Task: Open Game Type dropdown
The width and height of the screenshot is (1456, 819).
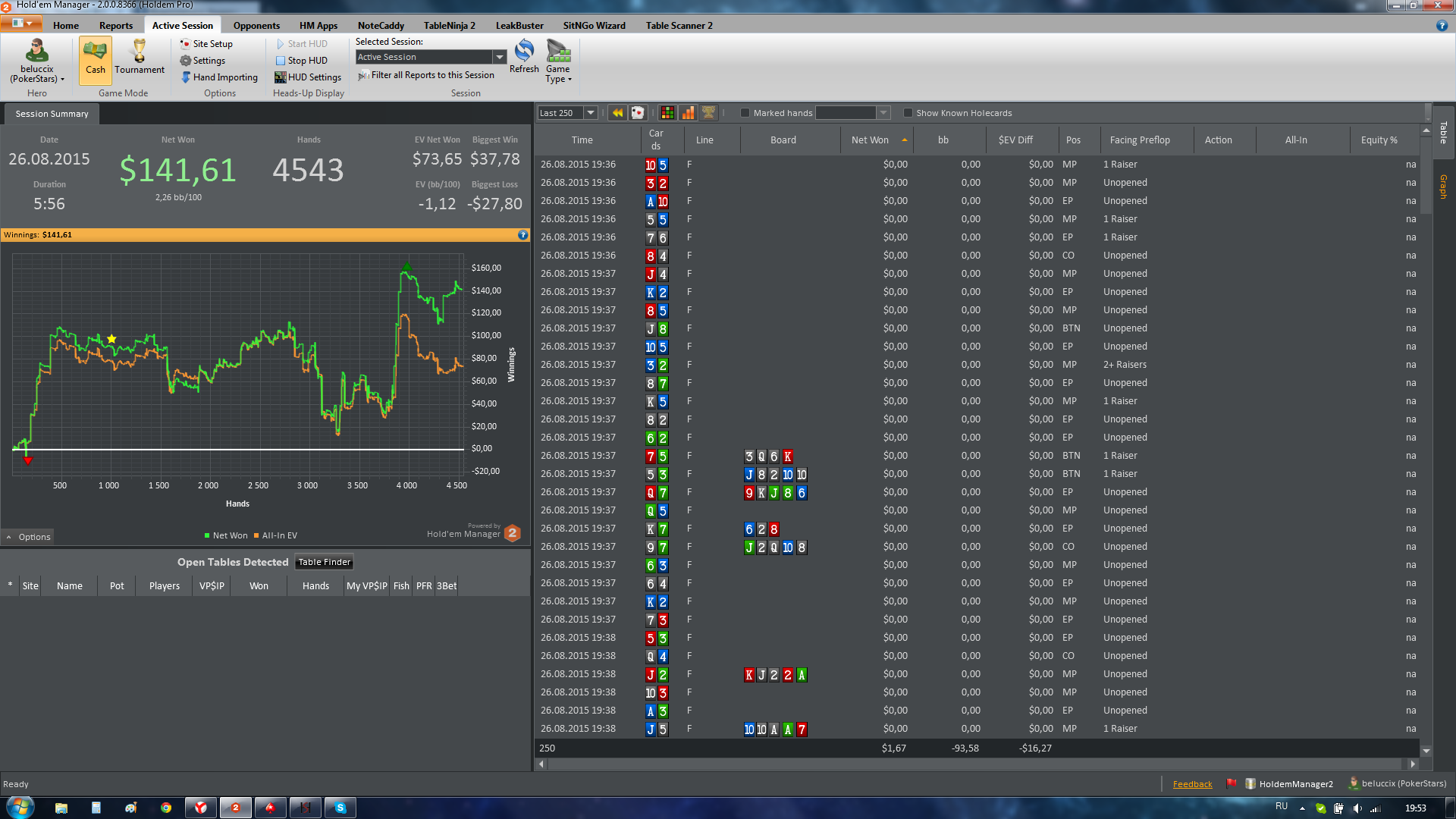Action: click(558, 61)
